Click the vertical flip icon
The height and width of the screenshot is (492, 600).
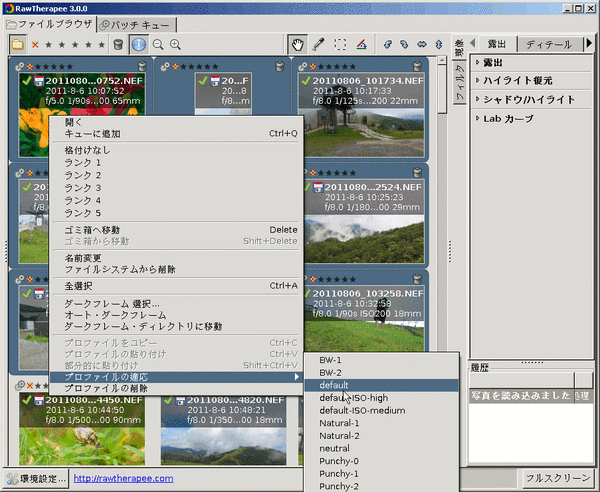(439, 45)
